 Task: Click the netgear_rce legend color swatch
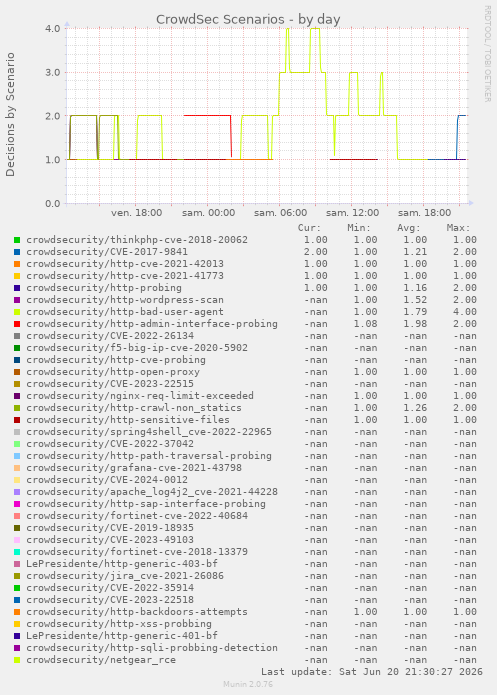pos(17,660)
